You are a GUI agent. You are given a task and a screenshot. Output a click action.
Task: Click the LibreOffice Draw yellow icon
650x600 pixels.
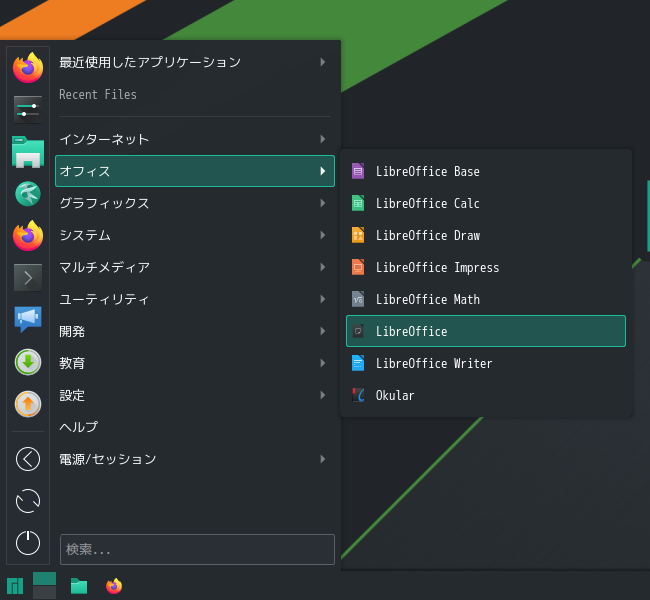(358, 235)
